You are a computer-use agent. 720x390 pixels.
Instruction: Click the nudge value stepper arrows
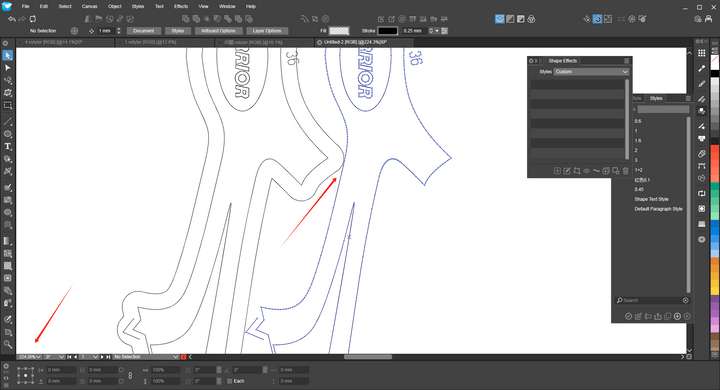[x=118, y=31]
